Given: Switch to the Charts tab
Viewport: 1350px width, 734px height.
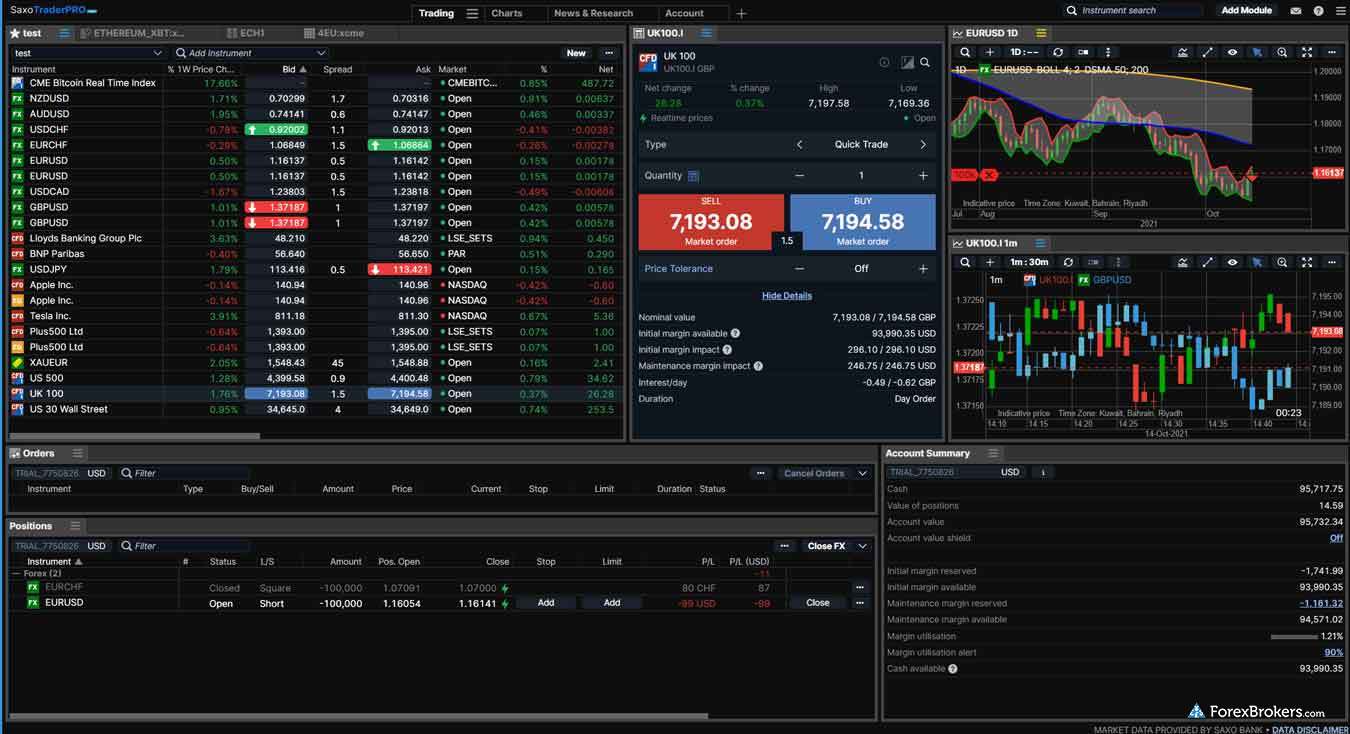Looking at the screenshot, I should tap(506, 13).
